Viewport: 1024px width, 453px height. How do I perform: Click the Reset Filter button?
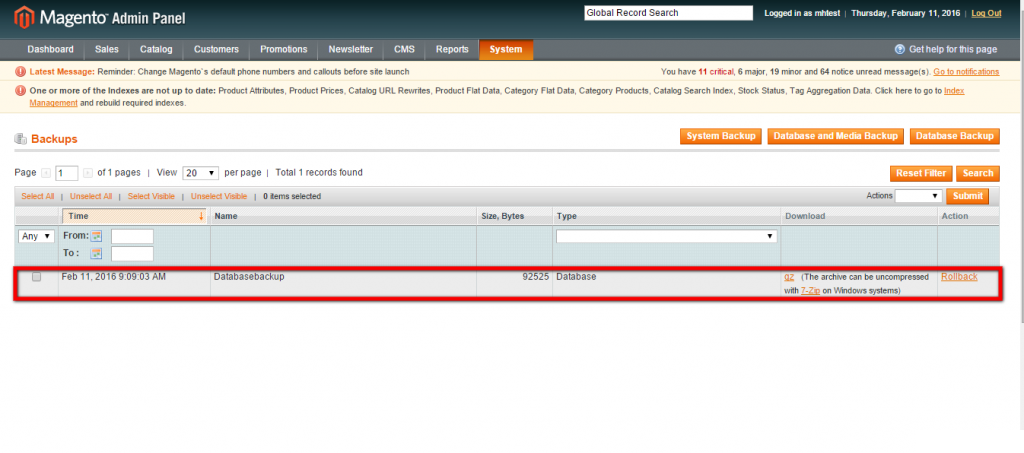(921, 174)
